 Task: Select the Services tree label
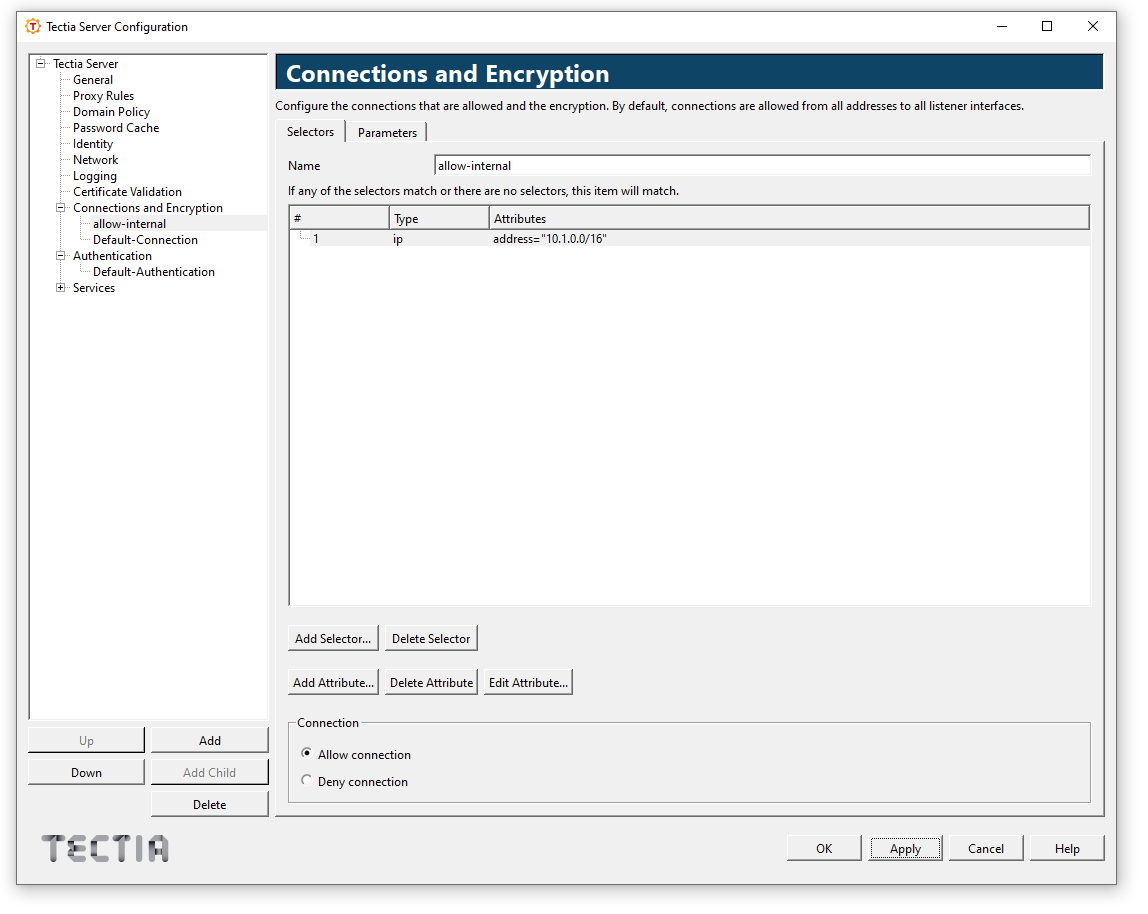click(x=94, y=288)
